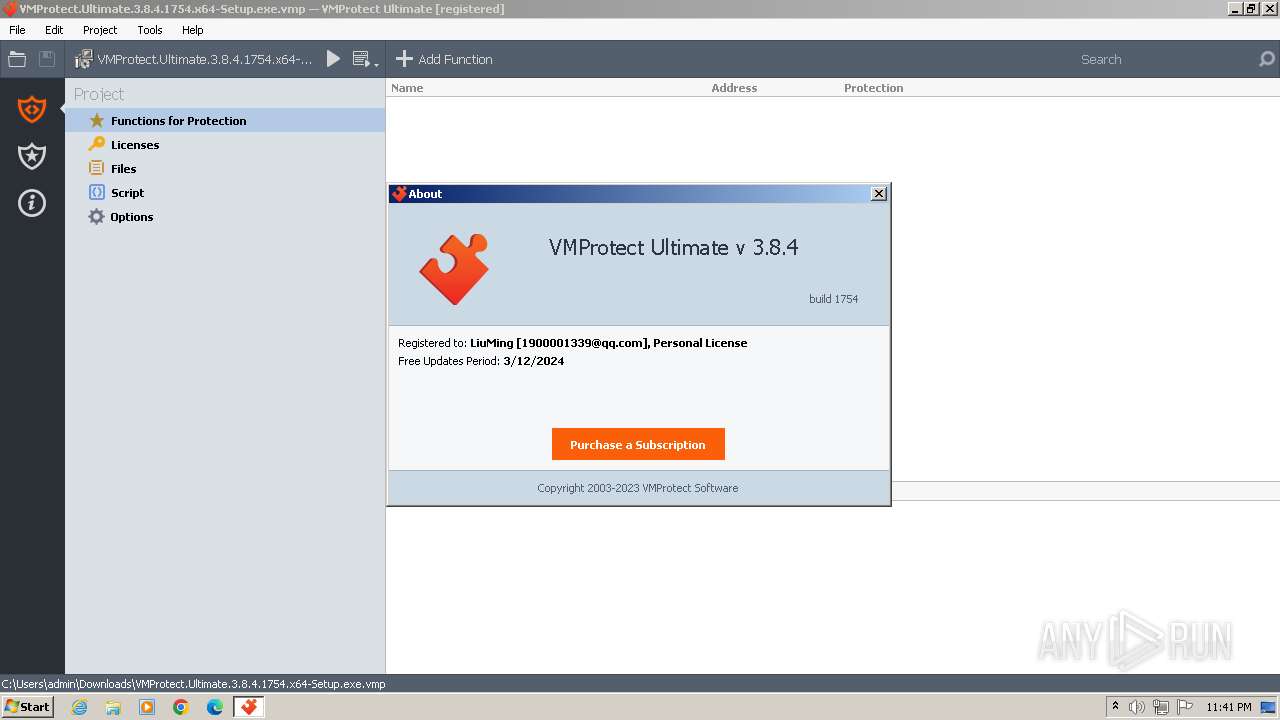Launch Chrome from taskbar
The width and height of the screenshot is (1280, 720).
(x=181, y=707)
